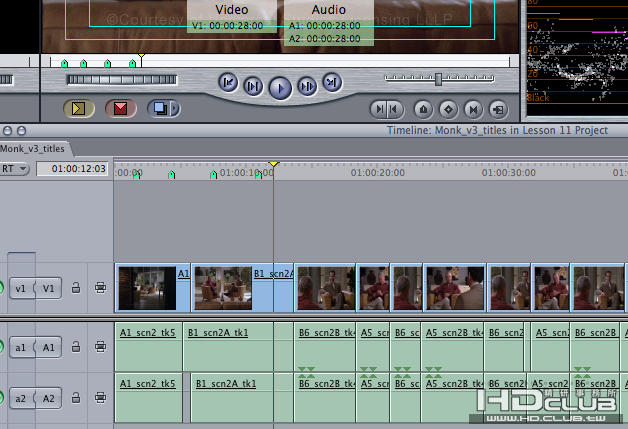Image resolution: width=628 pixels, height=429 pixels.
Task: Click the current timecode field 01:00:12:03
Action: point(72,169)
